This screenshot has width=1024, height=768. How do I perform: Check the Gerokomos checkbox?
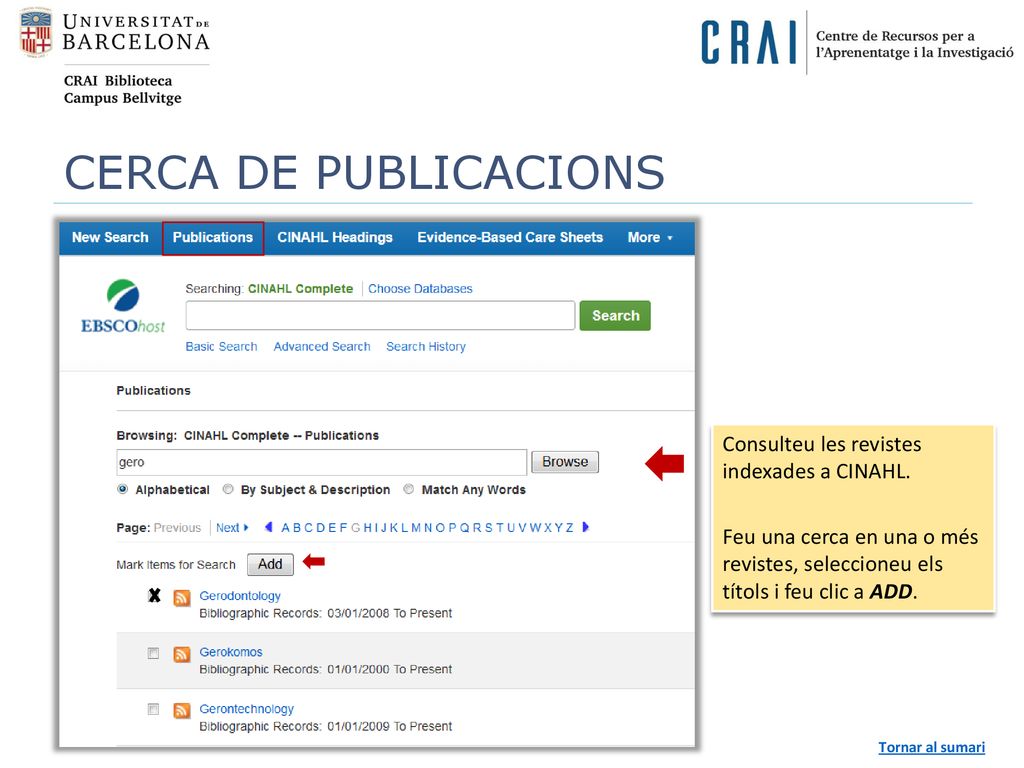point(153,653)
